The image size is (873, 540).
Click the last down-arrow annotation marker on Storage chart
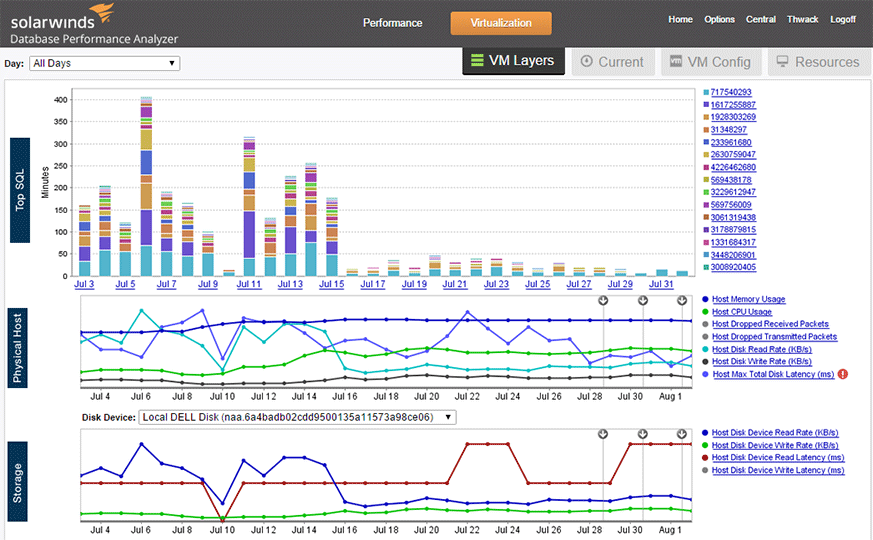[x=682, y=434]
